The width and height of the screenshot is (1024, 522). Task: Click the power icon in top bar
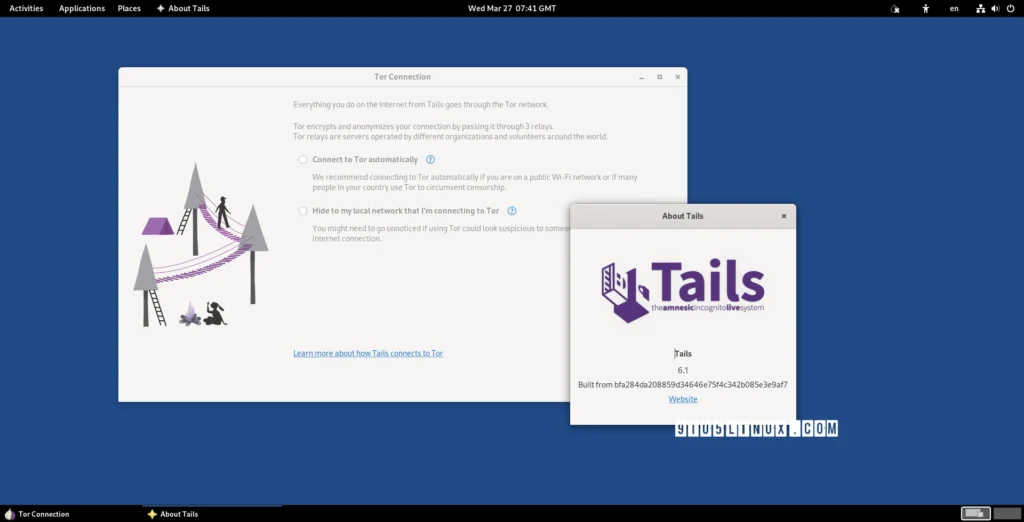click(x=1011, y=8)
